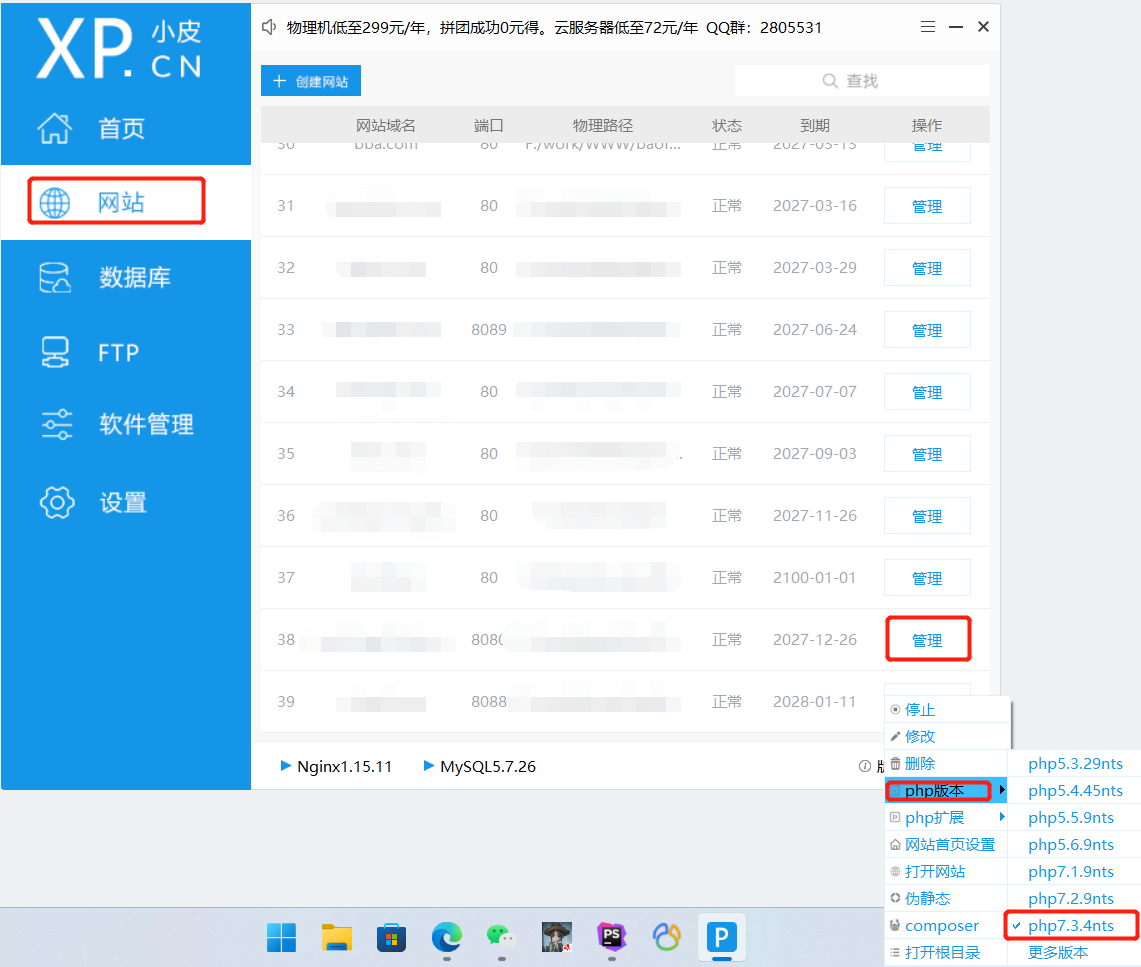Image resolution: width=1141 pixels, height=967 pixels.
Task: Open 设置 settings from sidebar
Action: tap(122, 502)
